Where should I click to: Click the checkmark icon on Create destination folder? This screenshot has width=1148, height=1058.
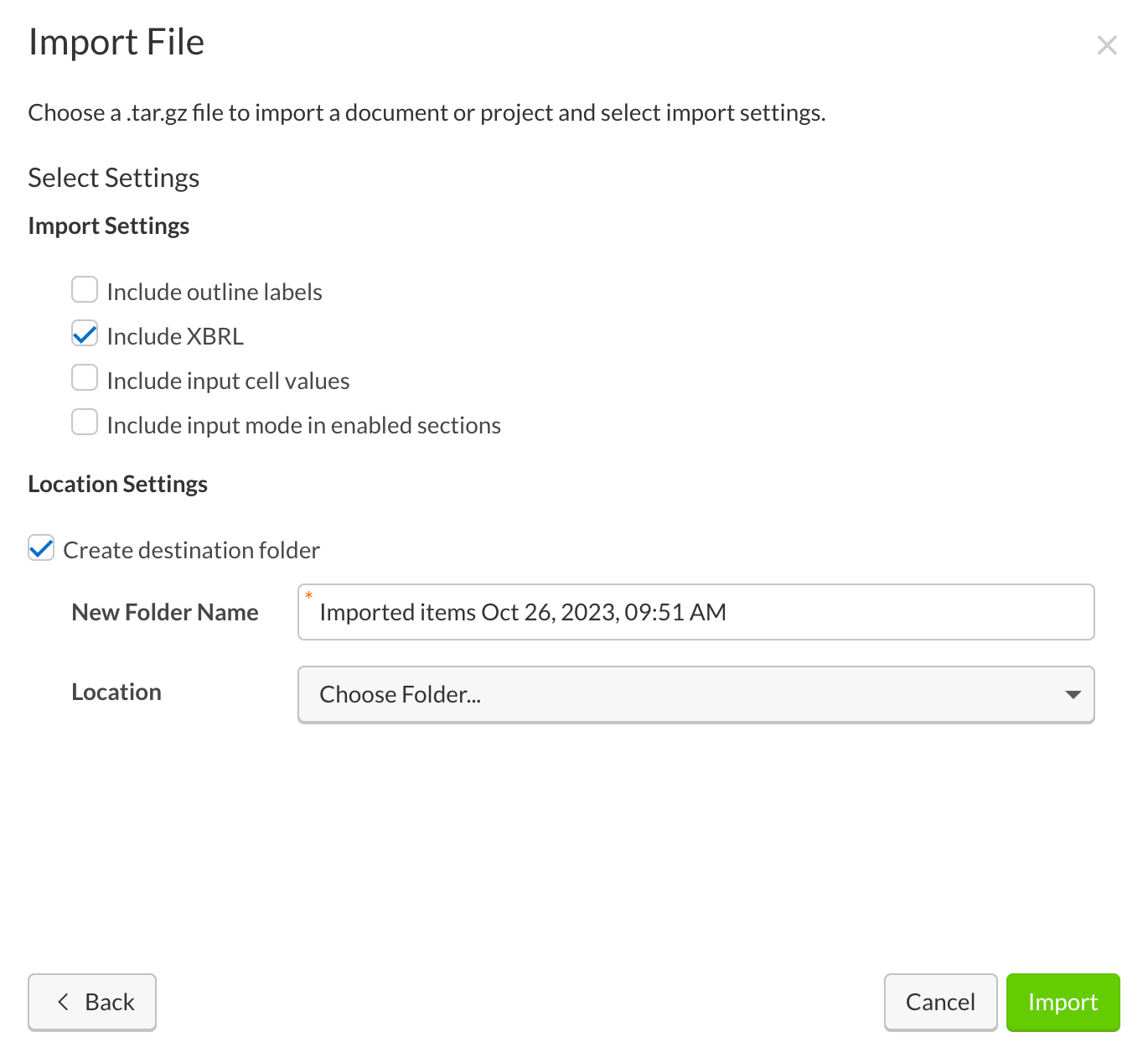click(40, 548)
